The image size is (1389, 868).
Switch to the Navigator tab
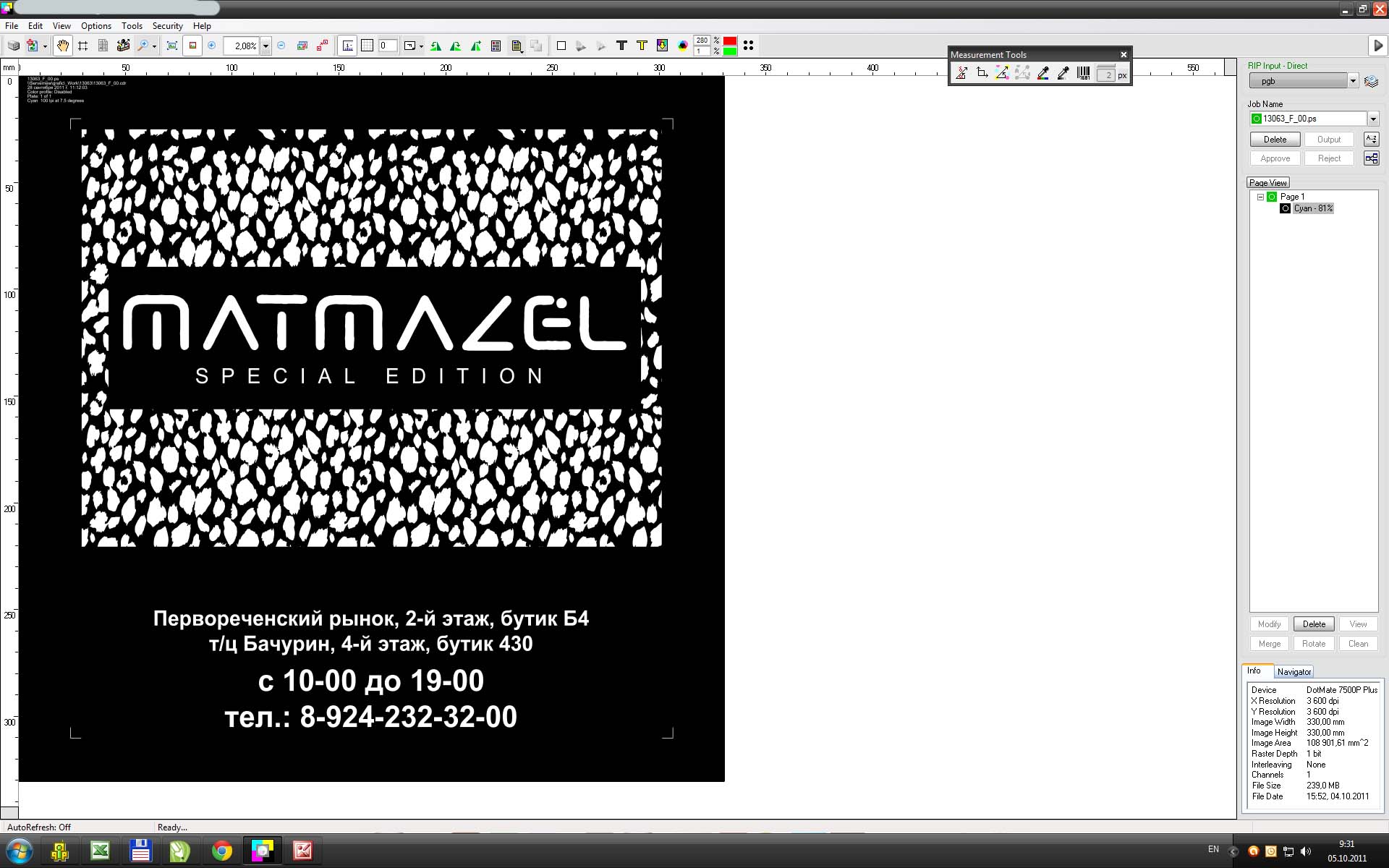[x=1294, y=672]
